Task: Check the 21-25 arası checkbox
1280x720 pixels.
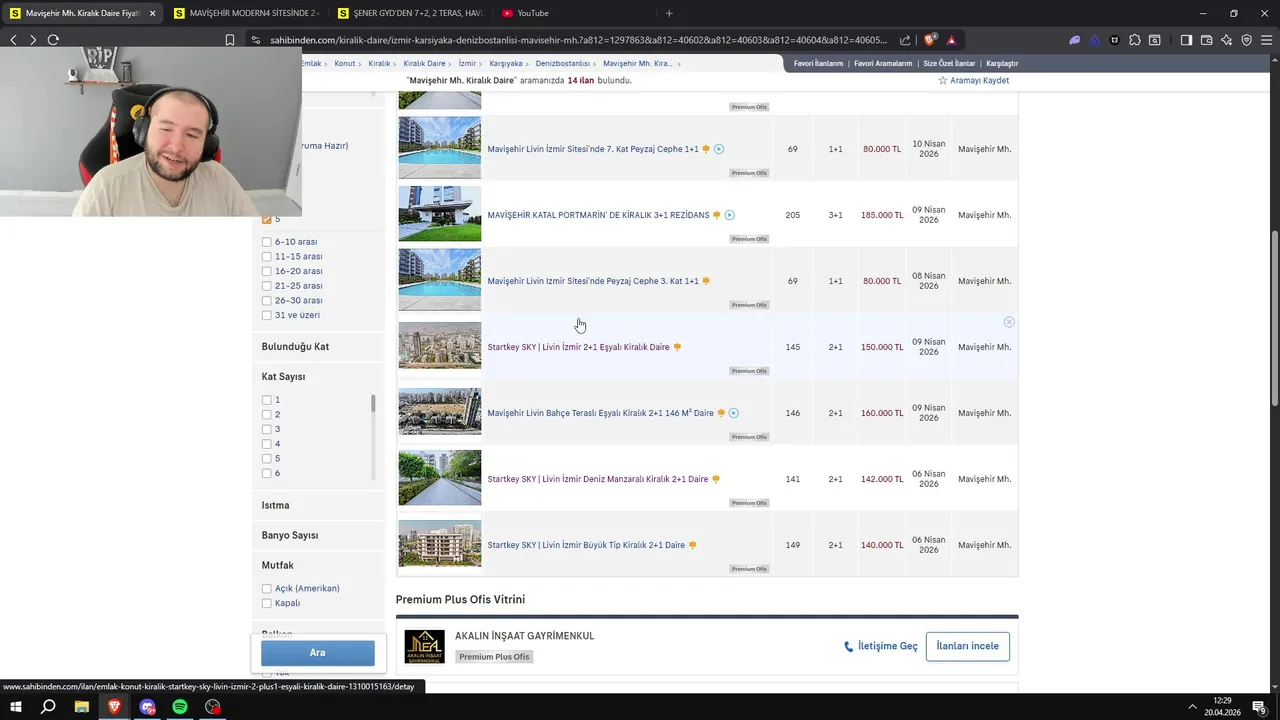Action: (267, 286)
